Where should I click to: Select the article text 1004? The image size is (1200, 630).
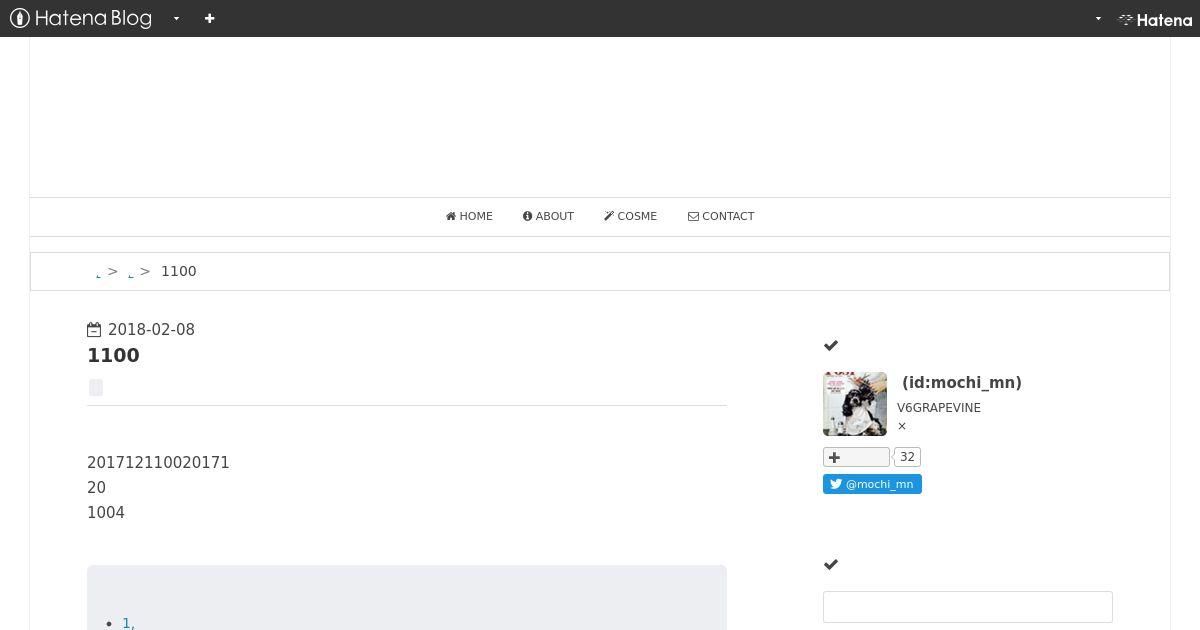(106, 513)
